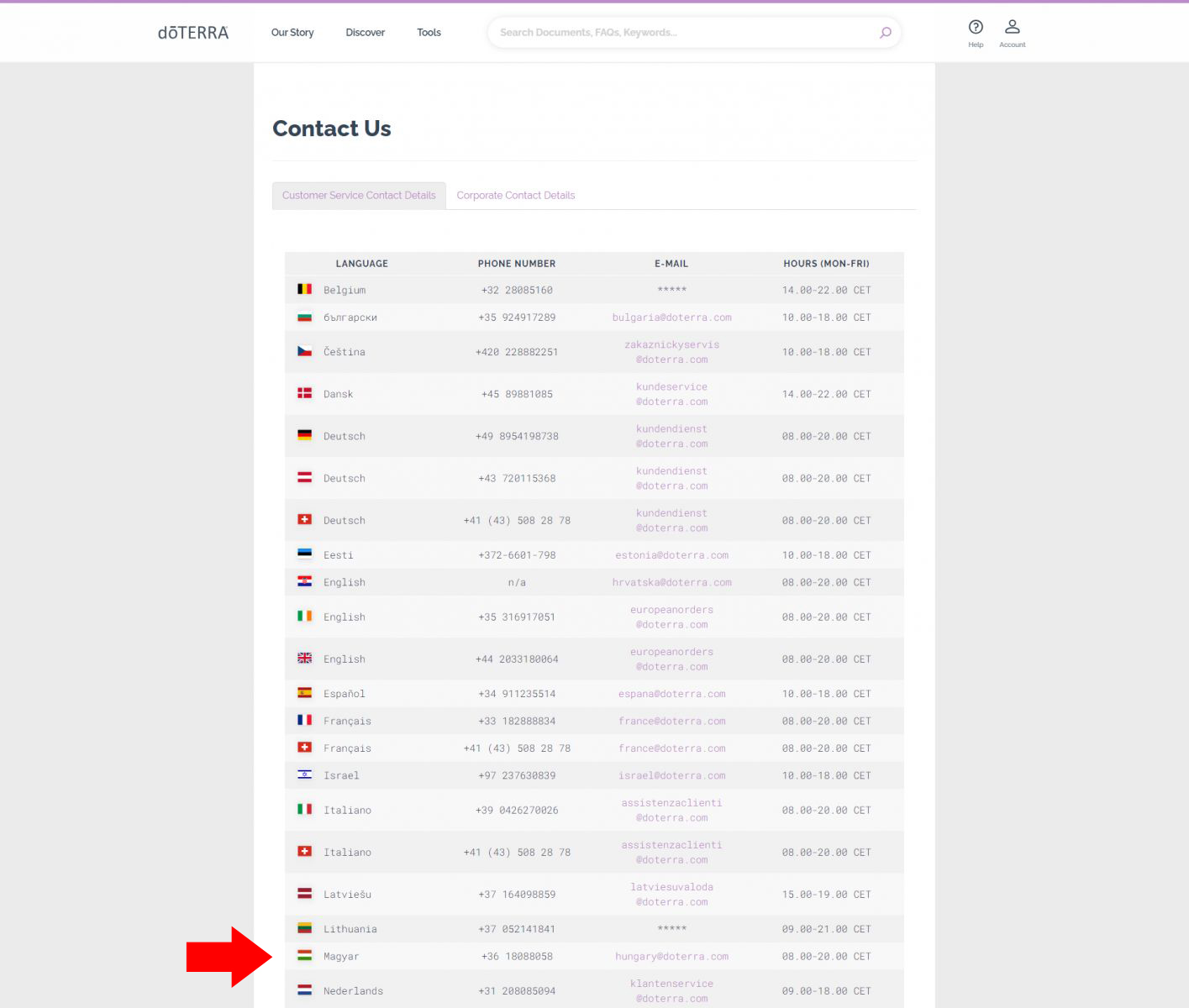
Task: Email hrvatska@doterra.com
Action: point(672,582)
